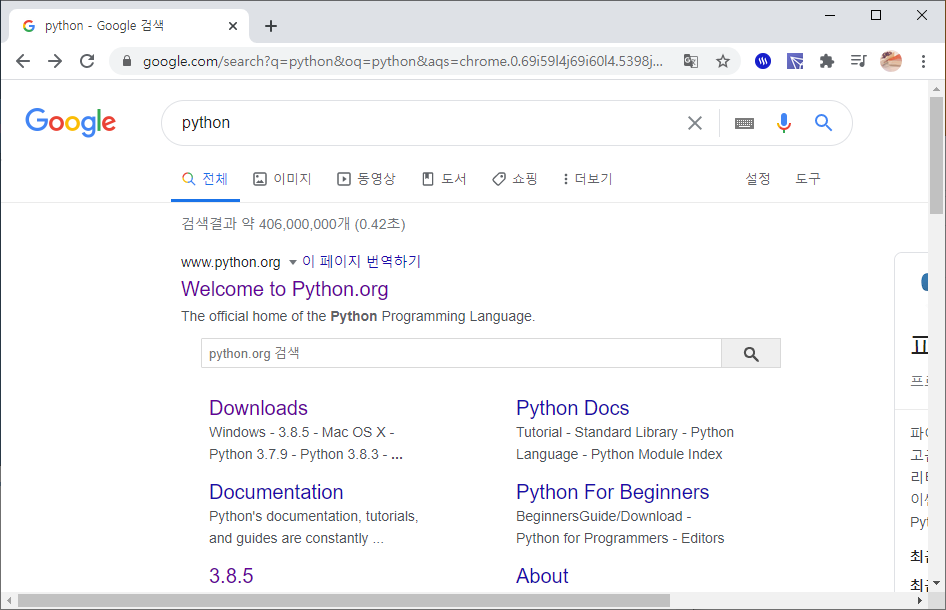The width and height of the screenshot is (946, 610).
Task: Reload the current page
Action: point(87,61)
